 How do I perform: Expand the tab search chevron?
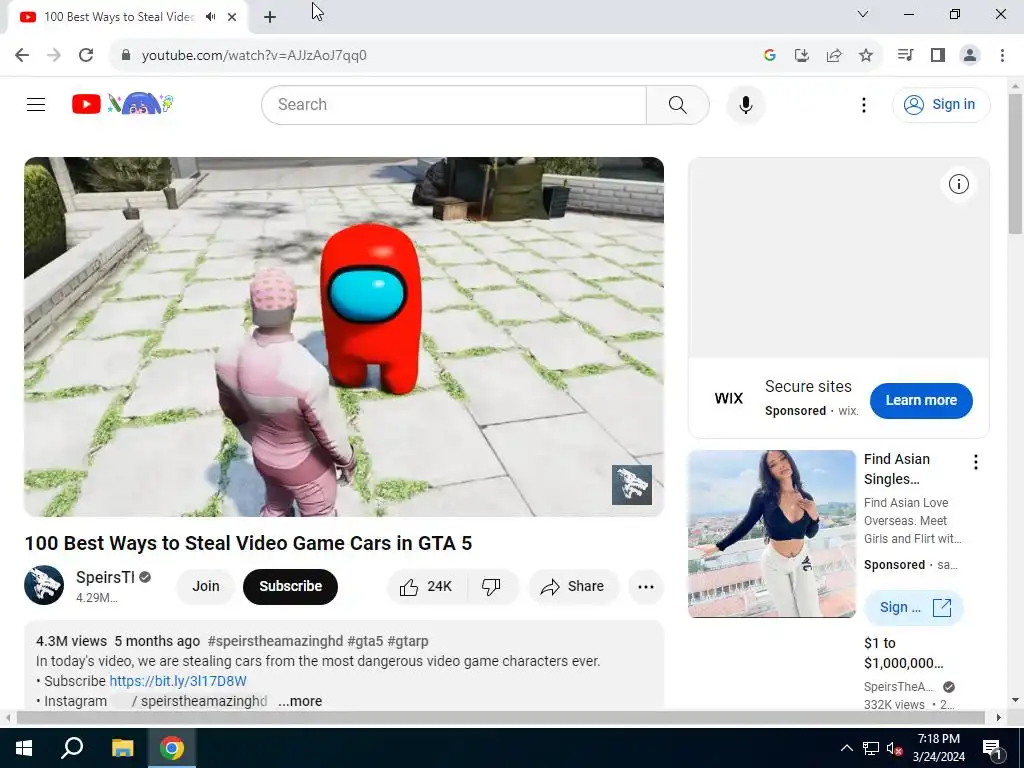pyautogui.click(x=863, y=14)
